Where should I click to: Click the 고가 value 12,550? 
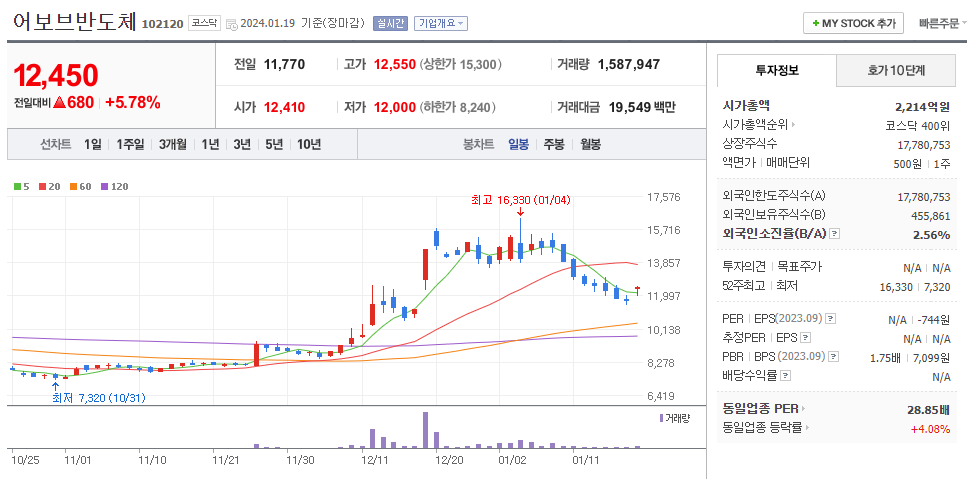coord(395,64)
